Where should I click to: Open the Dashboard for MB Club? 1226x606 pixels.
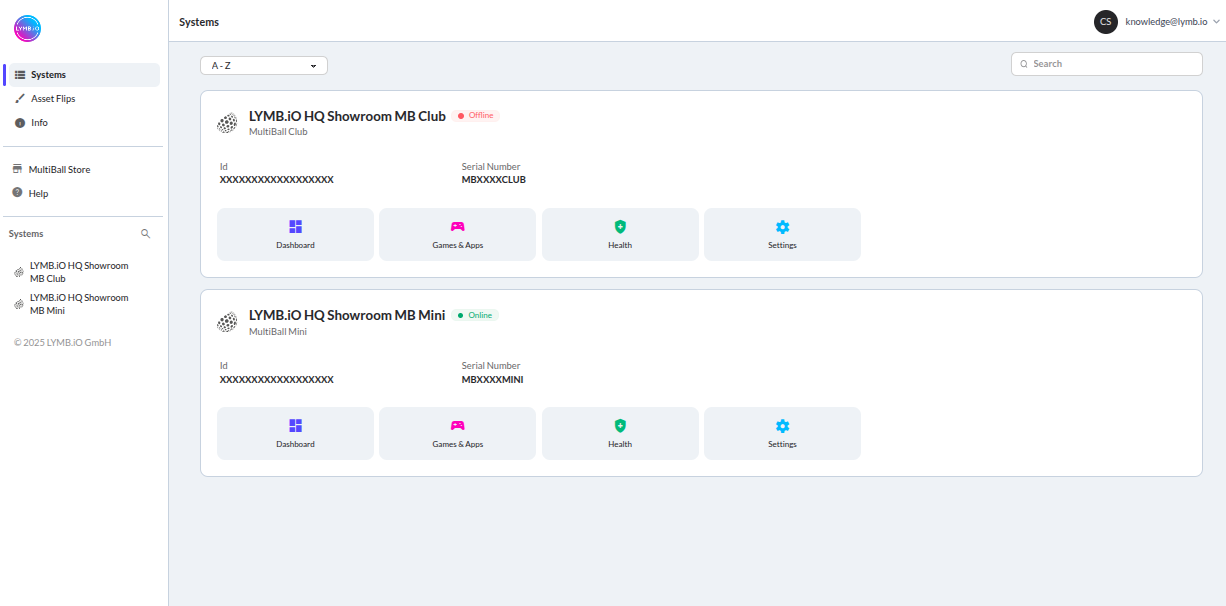[295, 234]
